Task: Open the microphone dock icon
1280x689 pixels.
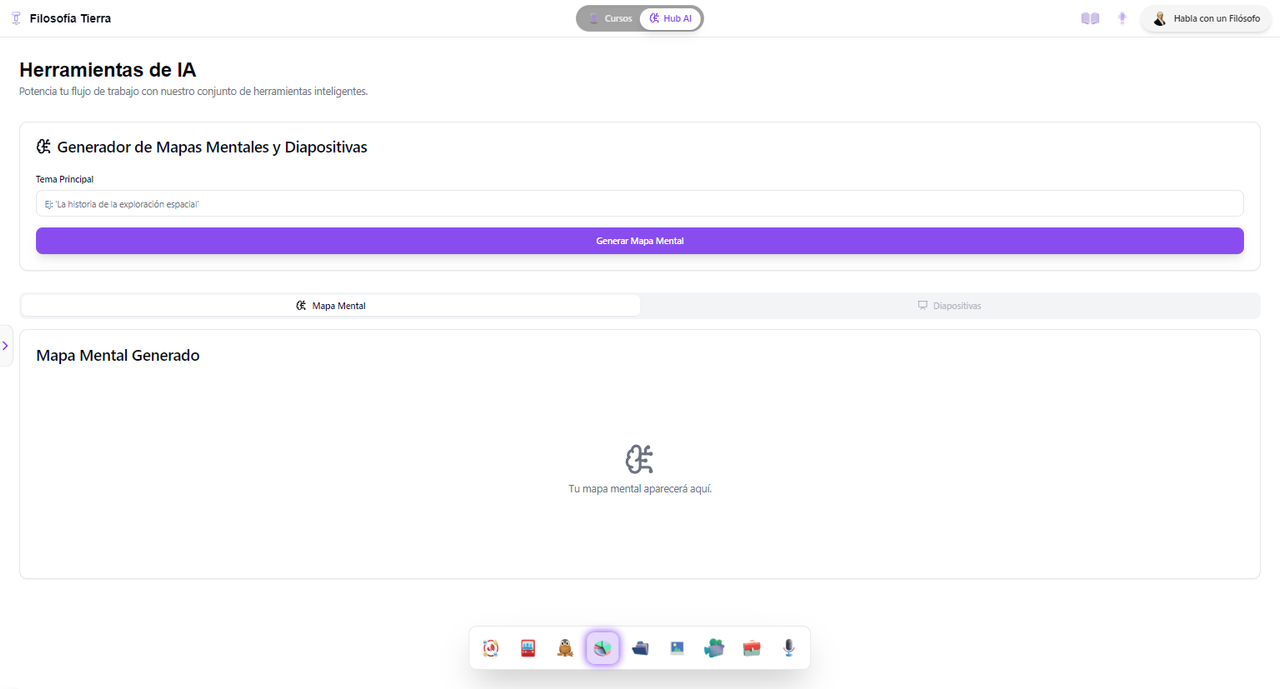Action: click(x=789, y=648)
